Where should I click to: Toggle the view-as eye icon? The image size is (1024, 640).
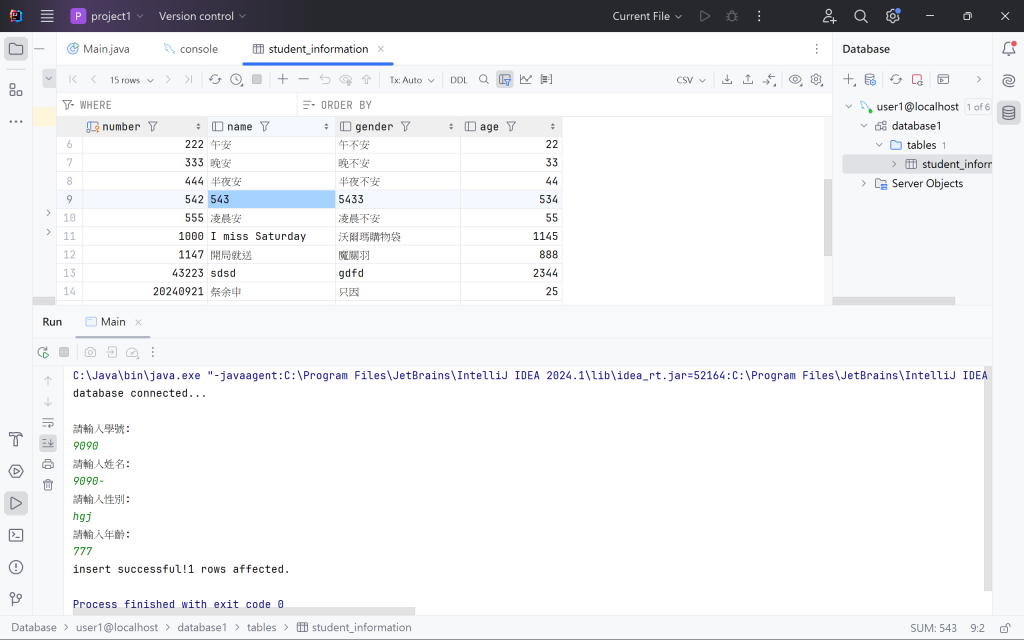pyautogui.click(x=795, y=79)
